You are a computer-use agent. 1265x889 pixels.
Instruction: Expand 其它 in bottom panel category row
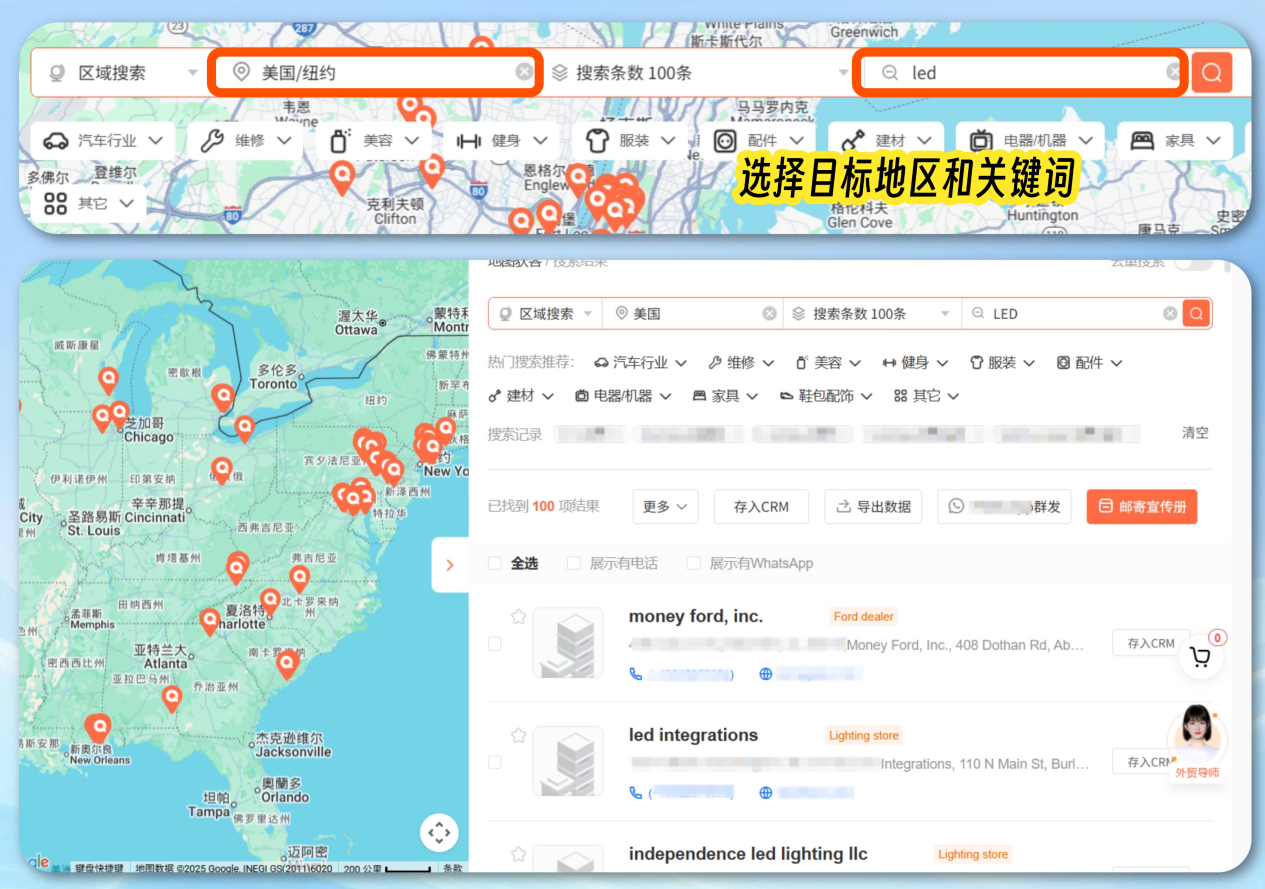(x=926, y=396)
